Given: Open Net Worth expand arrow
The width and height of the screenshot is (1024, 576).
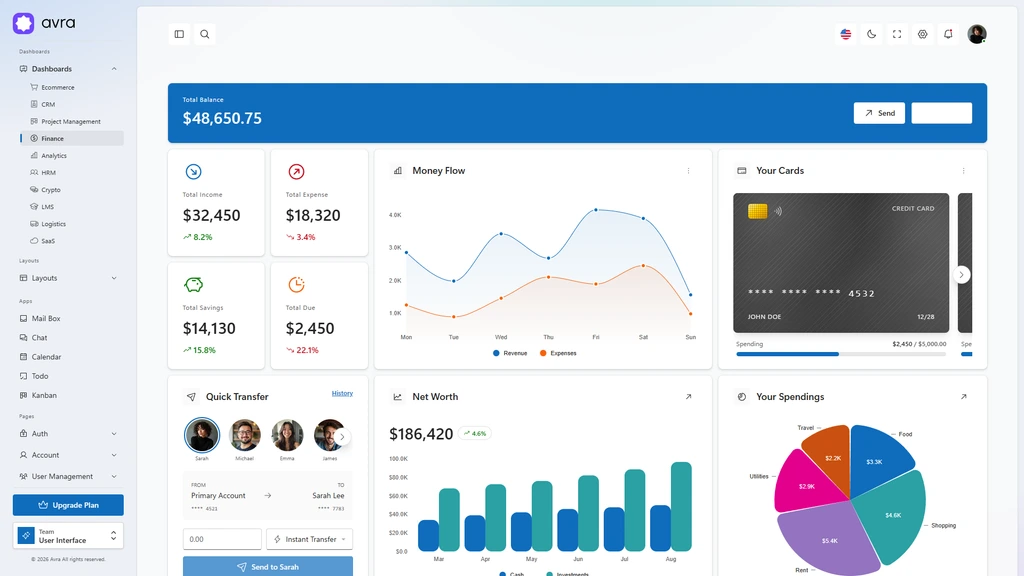Looking at the screenshot, I should tap(688, 396).
